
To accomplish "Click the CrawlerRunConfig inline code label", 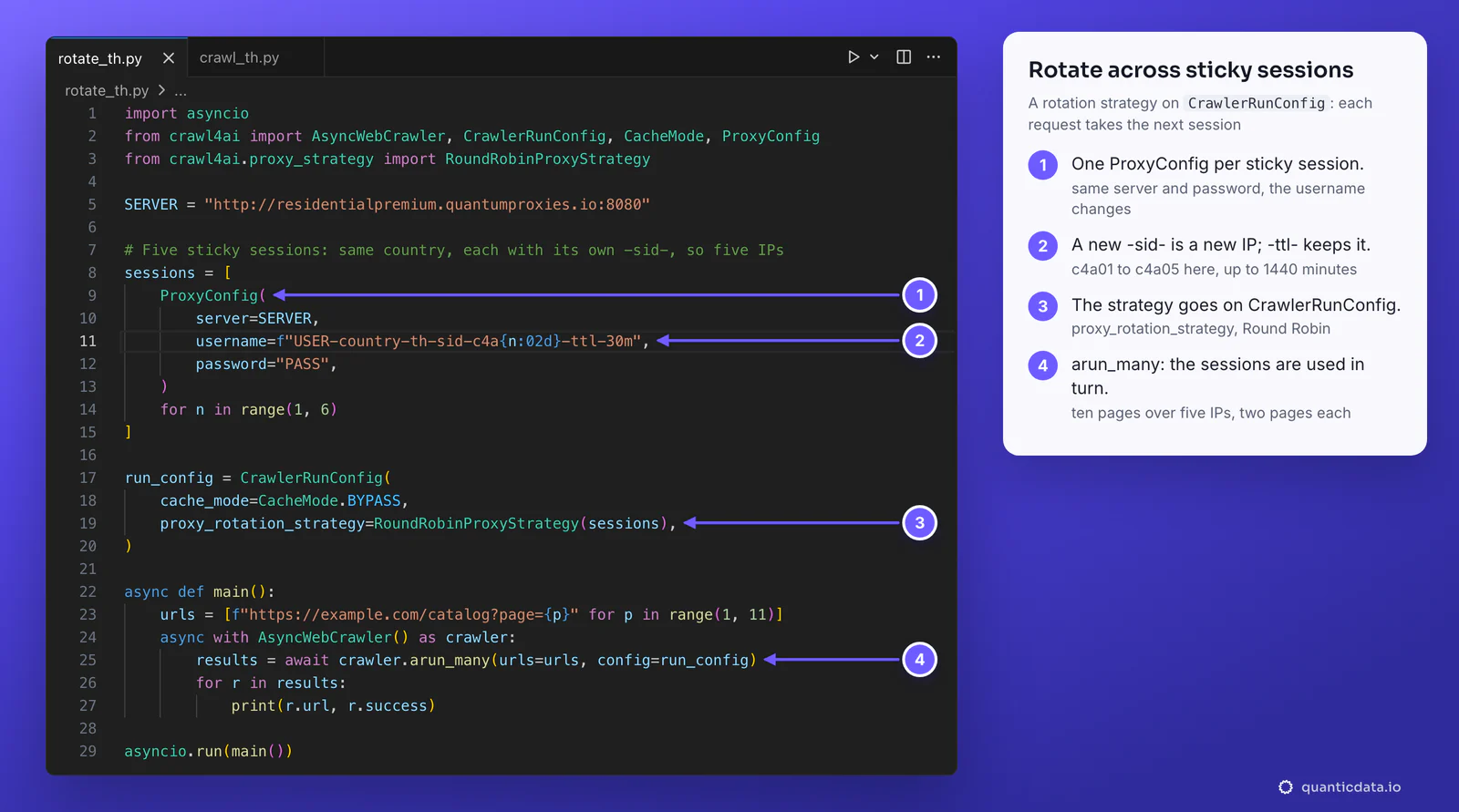I will tap(1256, 103).
